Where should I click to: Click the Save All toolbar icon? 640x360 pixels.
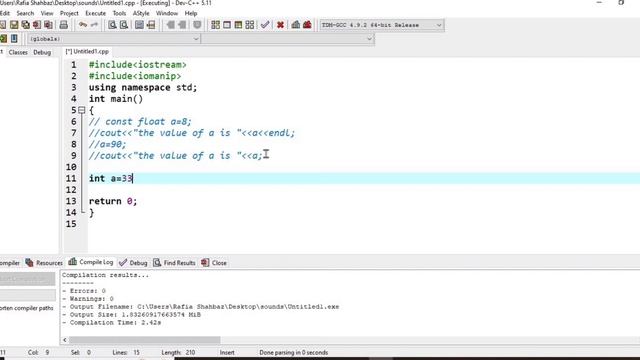point(26,25)
